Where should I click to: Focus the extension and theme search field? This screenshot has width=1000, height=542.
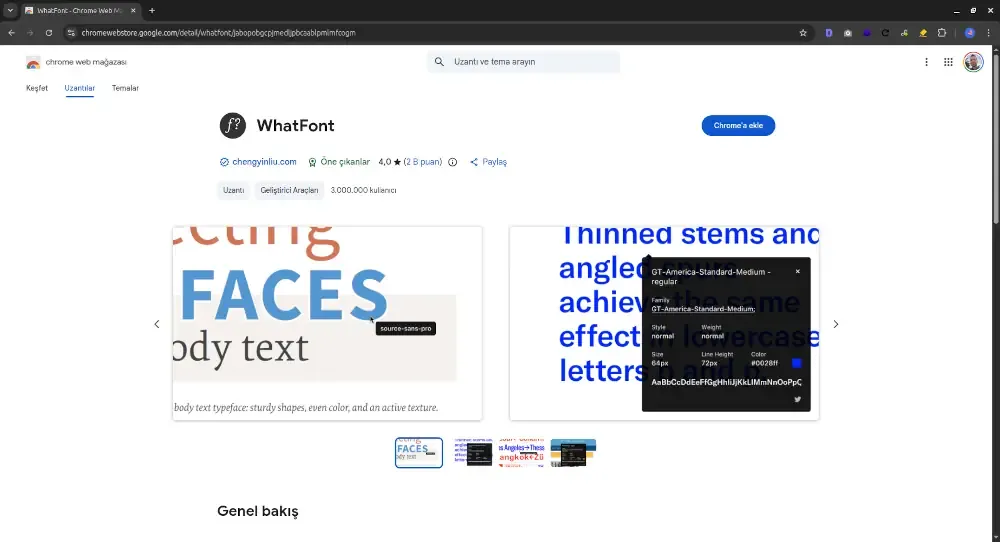(x=524, y=62)
